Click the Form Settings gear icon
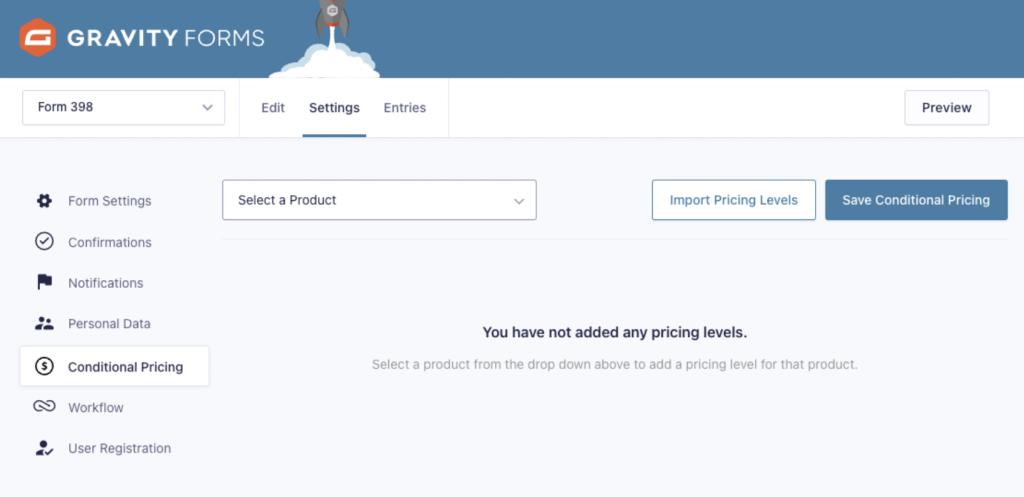 pos(44,200)
